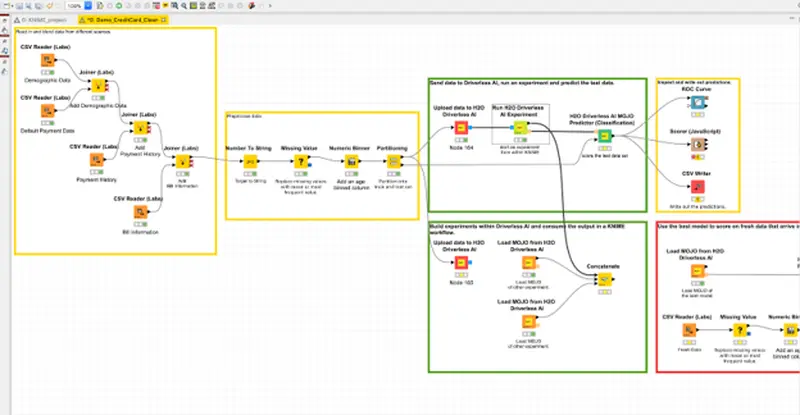Viewport: 800px width, 415px height.
Task: Select the CSV Writer node
Action: tap(698, 186)
